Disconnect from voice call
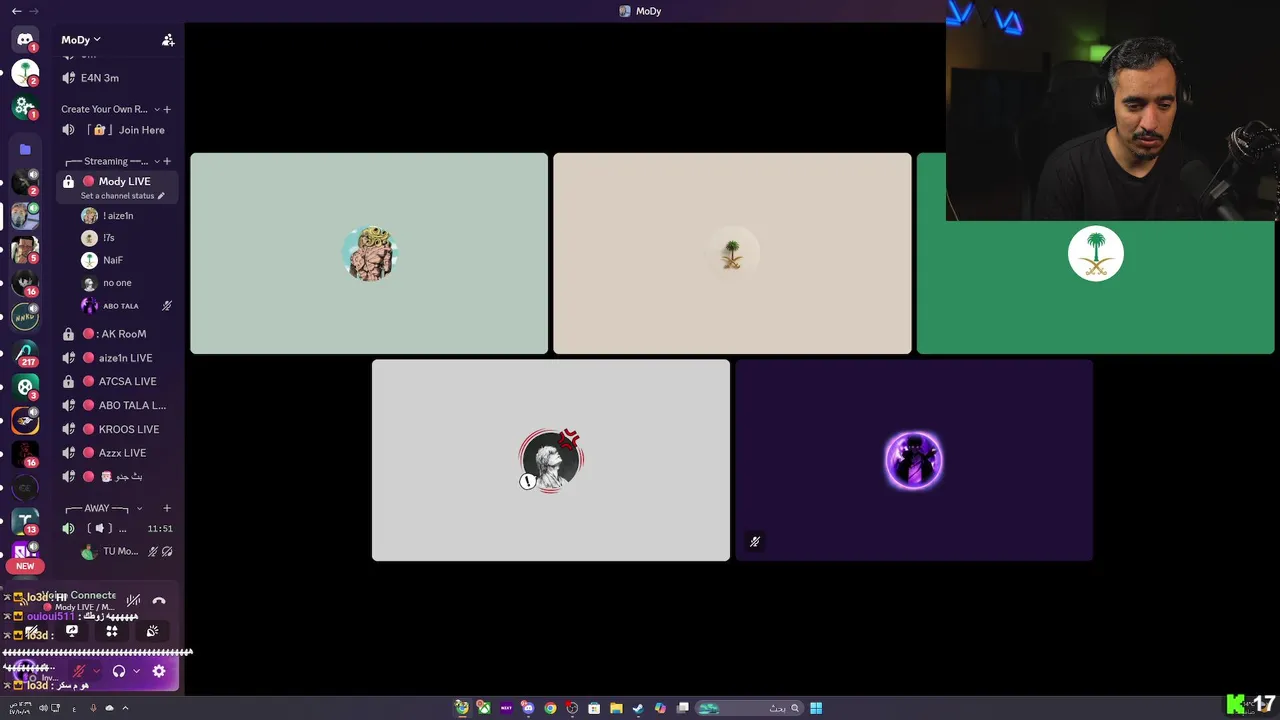The width and height of the screenshot is (1280, 720). click(x=159, y=600)
